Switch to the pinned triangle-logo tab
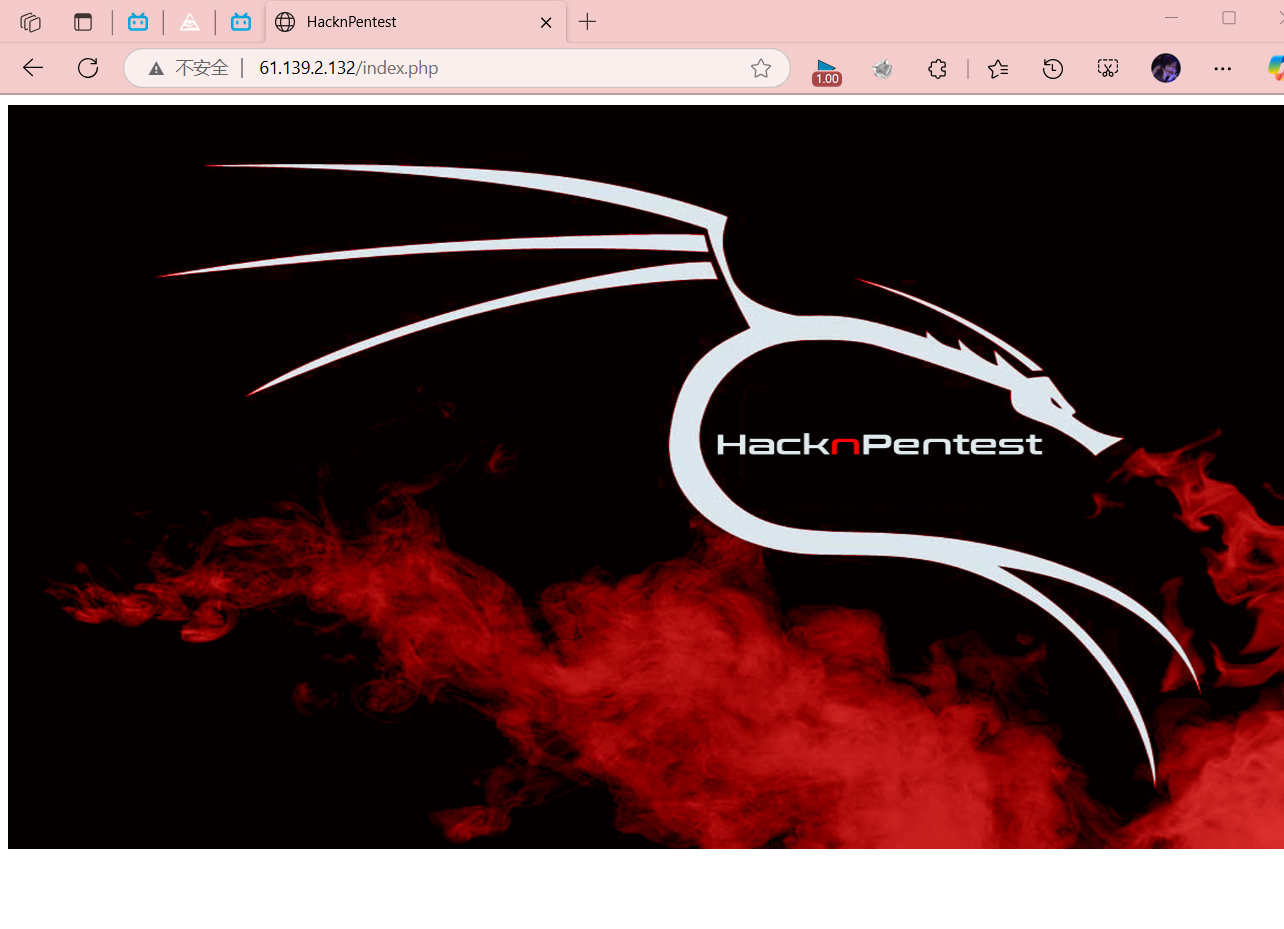The height and width of the screenshot is (929, 1284). tap(189, 22)
